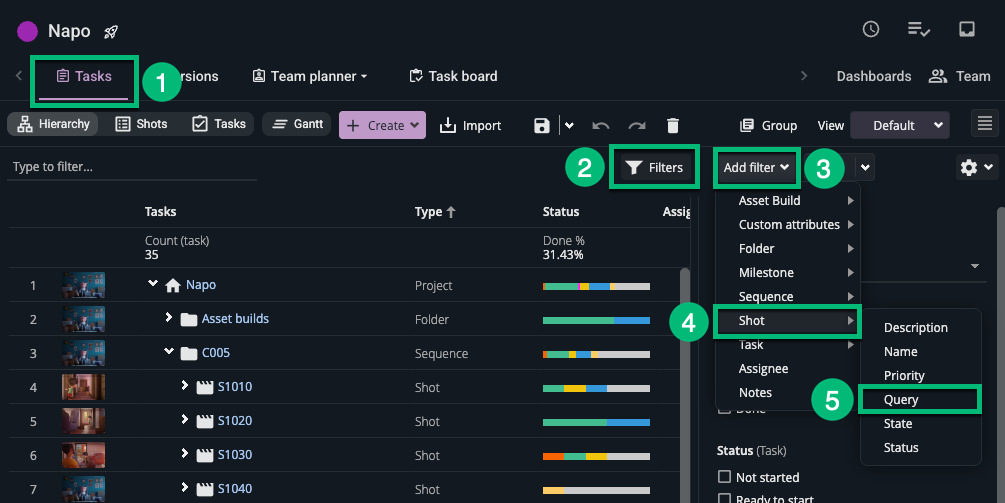Open the Custom attributes submenu
The image size is (1005, 503).
[788, 225]
